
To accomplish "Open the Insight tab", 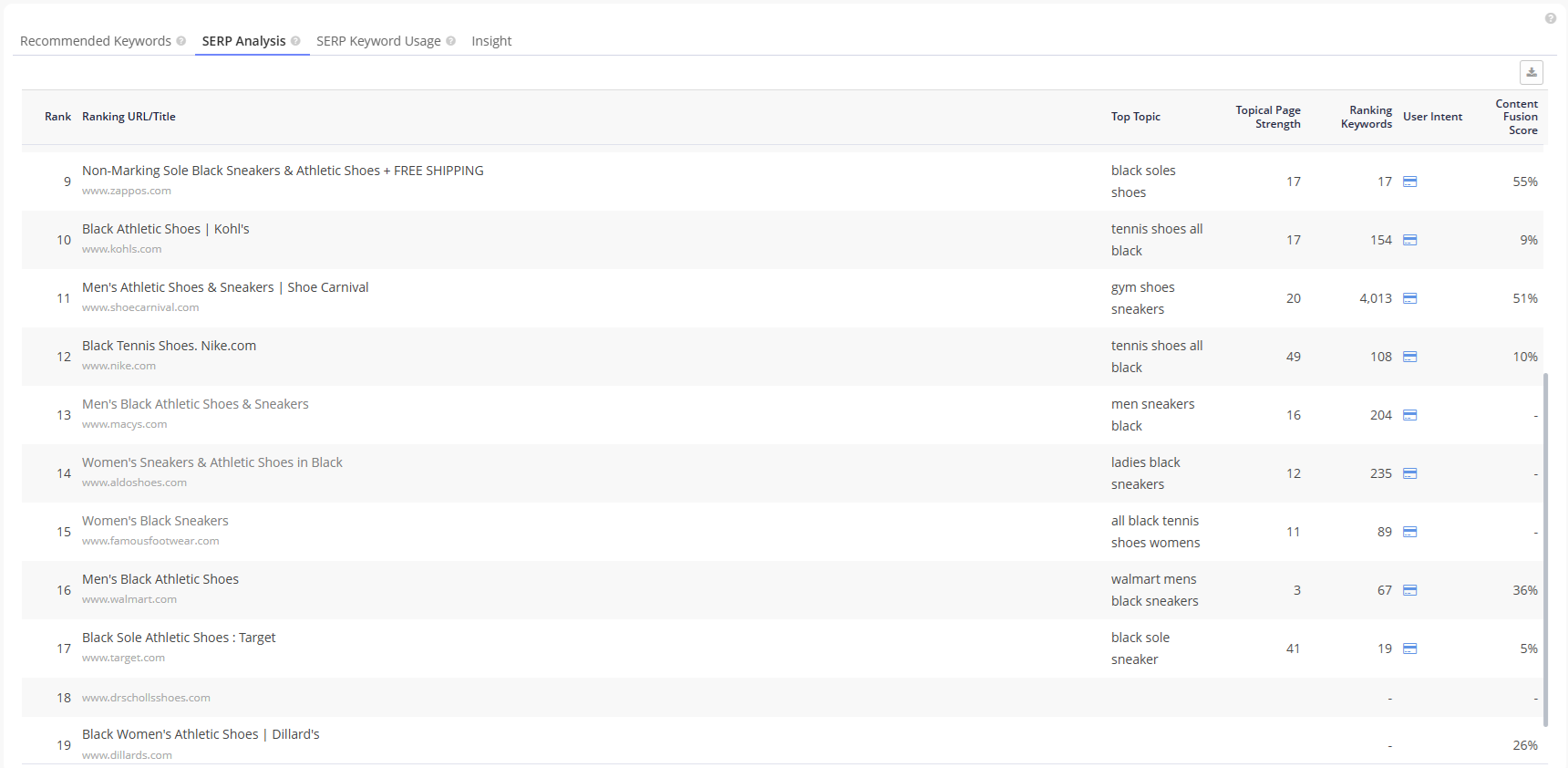I will click(491, 41).
